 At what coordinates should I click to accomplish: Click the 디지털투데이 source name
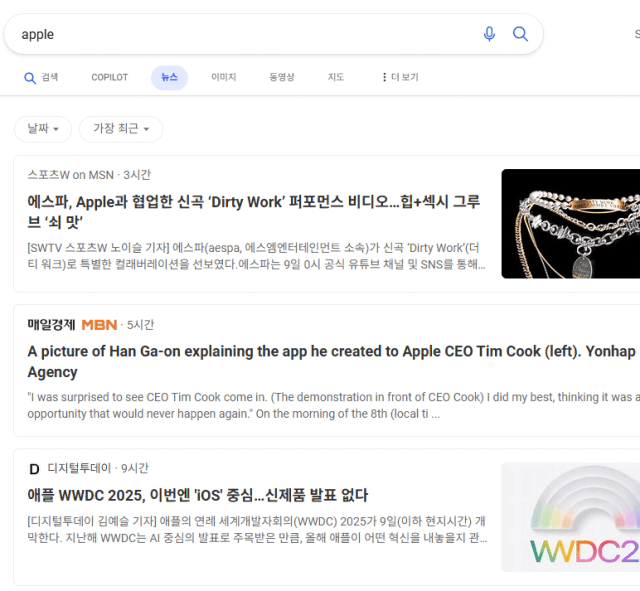[79, 468]
